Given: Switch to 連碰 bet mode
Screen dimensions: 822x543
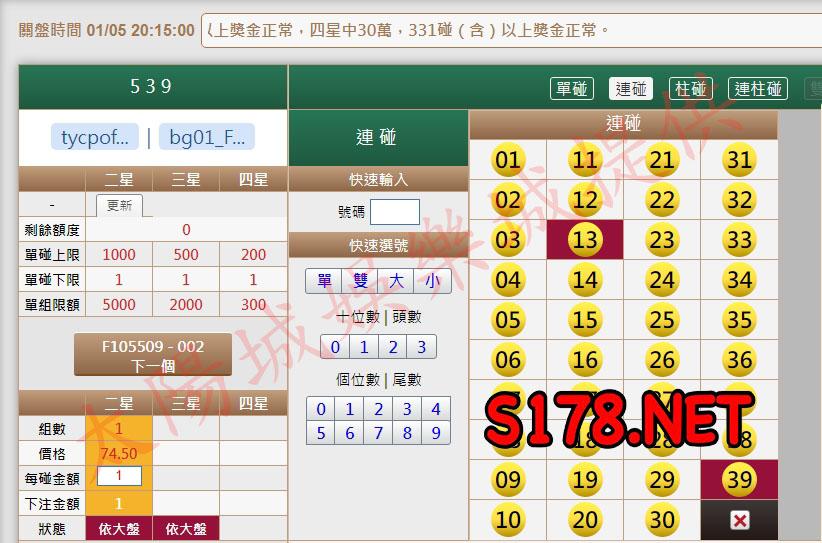Looking at the screenshot, I should pyautogui.click(x=631, y=89).
